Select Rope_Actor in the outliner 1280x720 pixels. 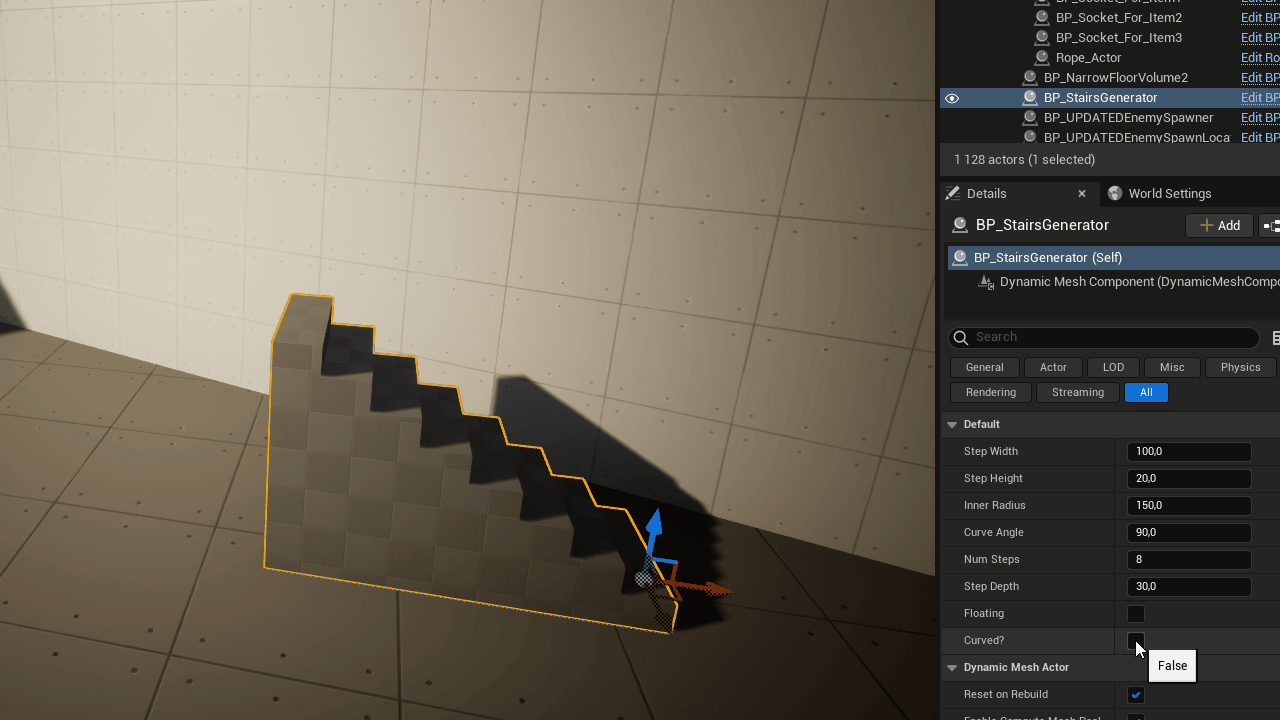click(x=1089, y=58)
